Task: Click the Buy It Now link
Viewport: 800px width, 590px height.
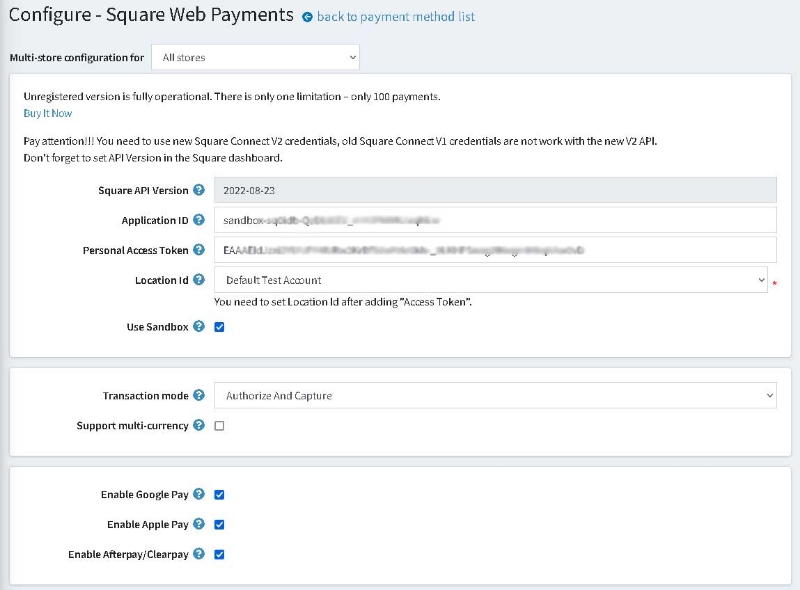Action: (x=48, y=113)
